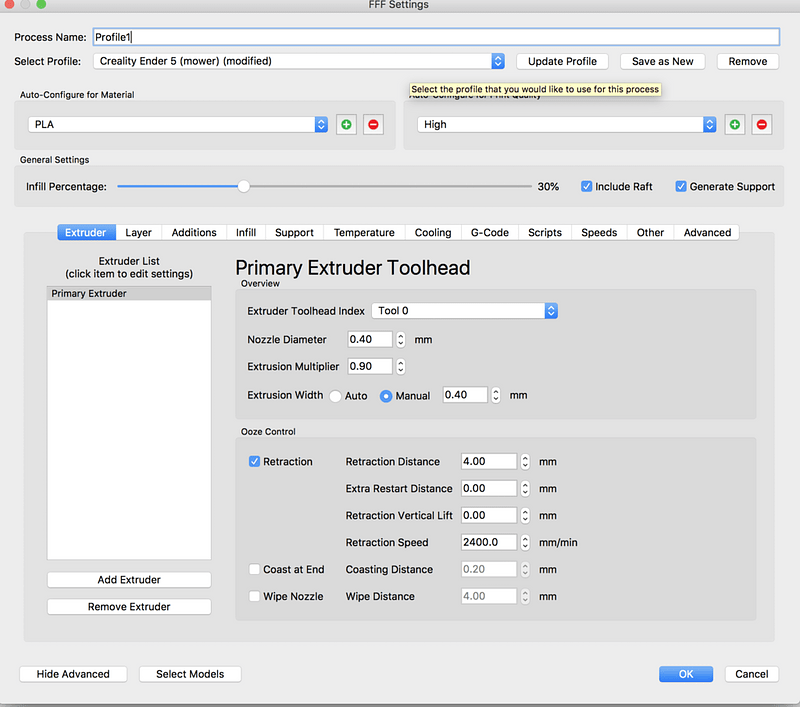Click the Update Profile button
Screen dimensions: 800x707
point(562,61)
